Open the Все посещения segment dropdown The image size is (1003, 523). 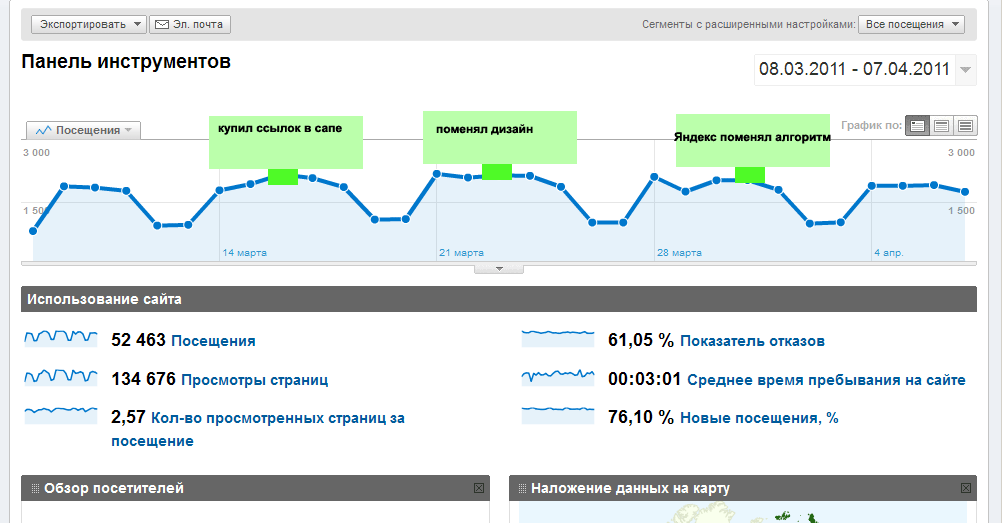click(x=912, y=24)
